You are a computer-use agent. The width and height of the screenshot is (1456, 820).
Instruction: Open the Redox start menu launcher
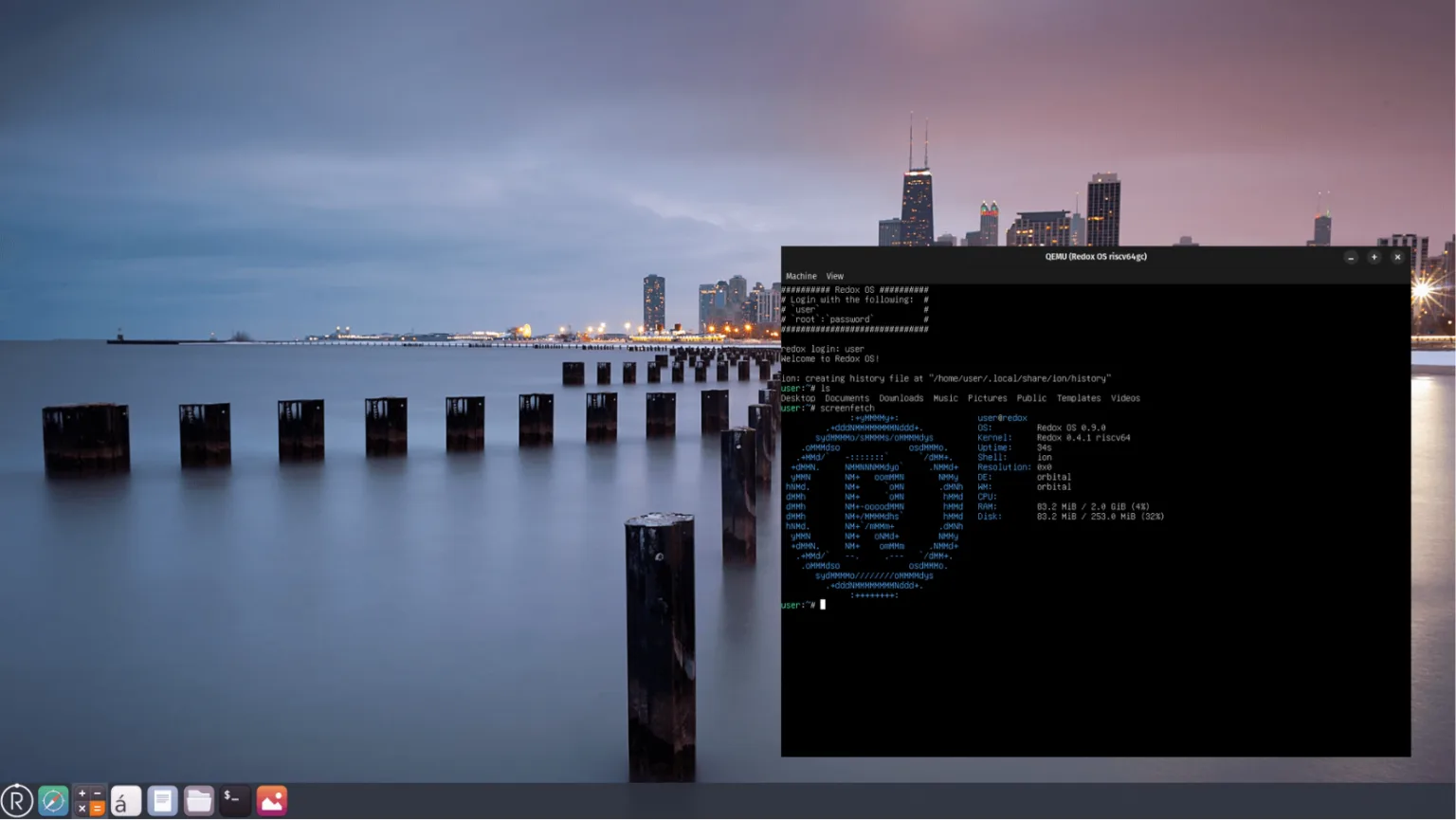(17, 801)
